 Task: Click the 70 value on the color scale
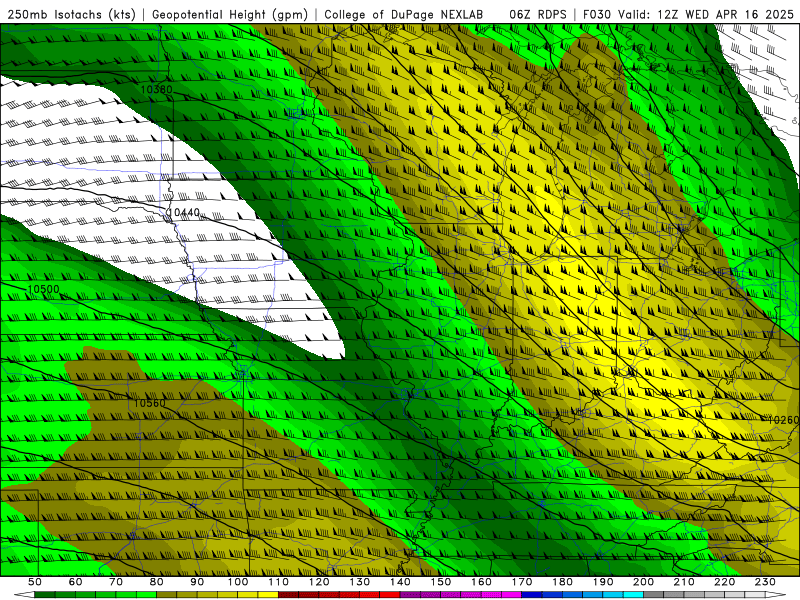point(116,582)
